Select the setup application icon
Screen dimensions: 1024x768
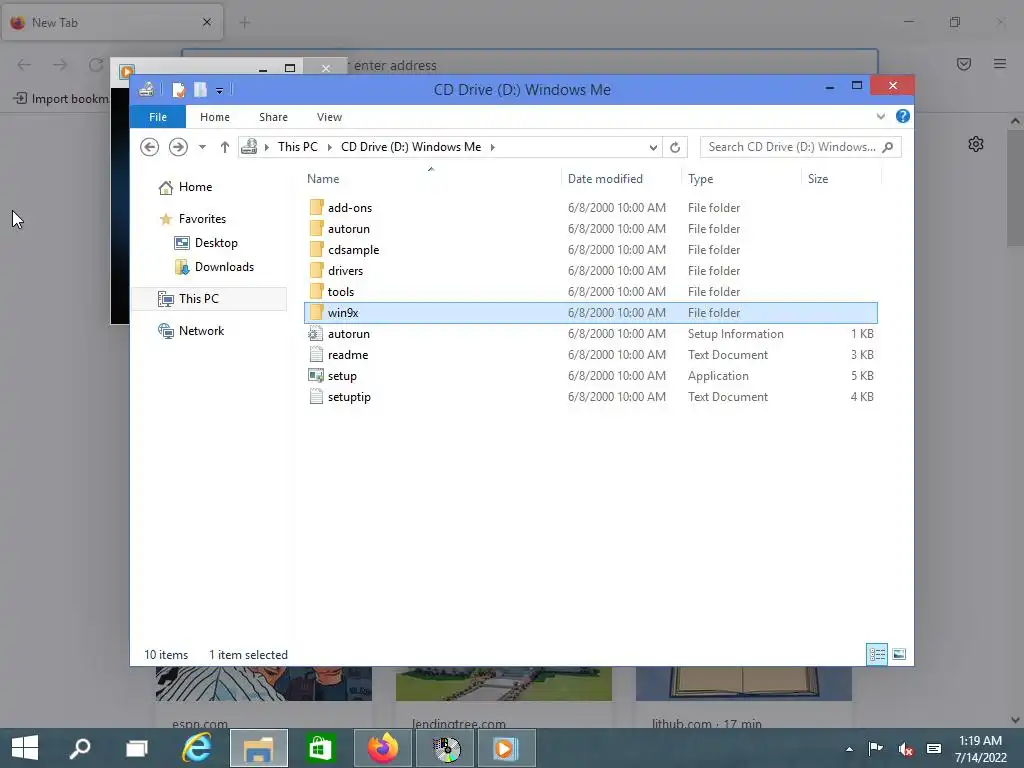(x=316, y=376)
